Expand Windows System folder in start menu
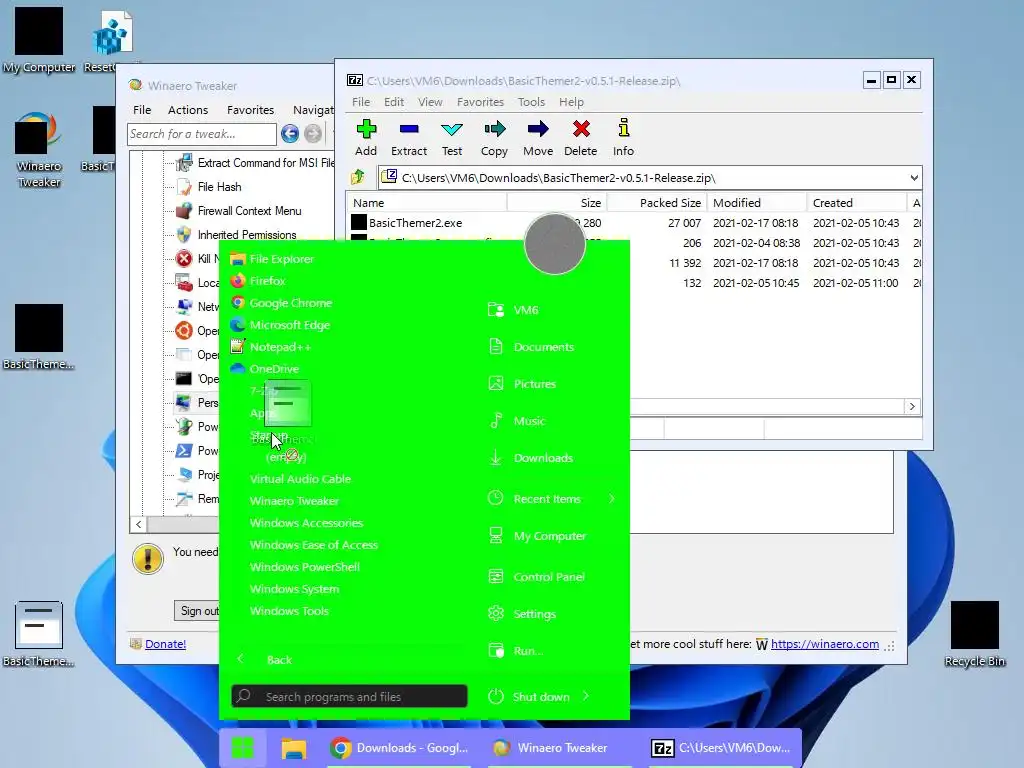The height and width of the screenshot is (768, 1024). 295,589
